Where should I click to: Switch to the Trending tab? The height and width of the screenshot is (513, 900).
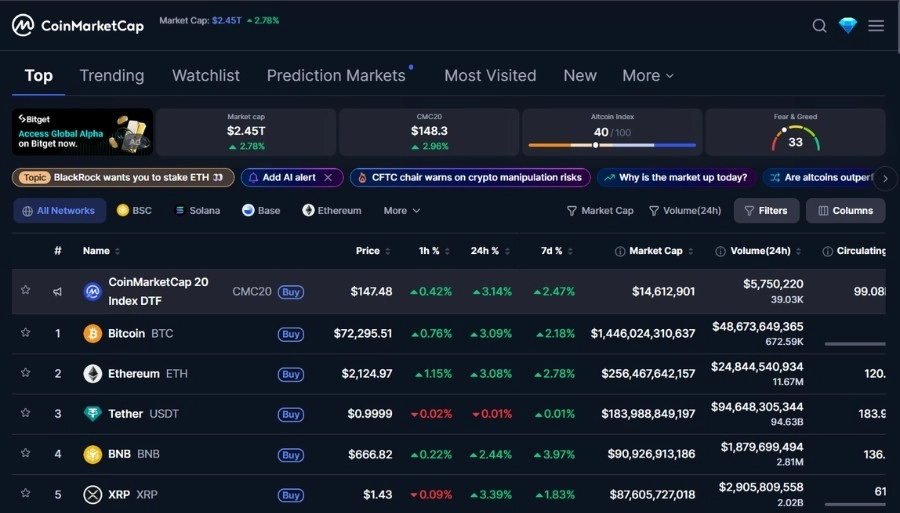click(x=111, y=75)
